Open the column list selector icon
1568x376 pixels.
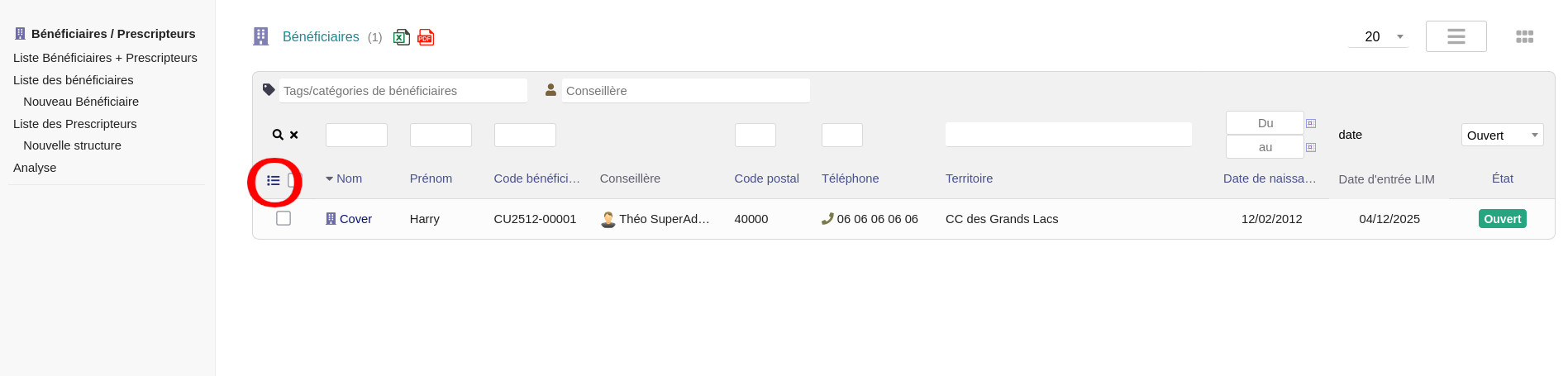click(x=274, y=180)
